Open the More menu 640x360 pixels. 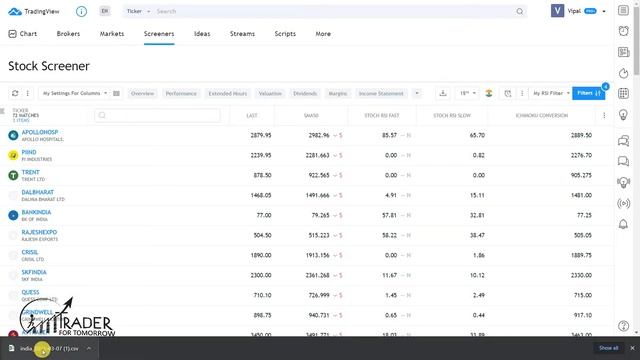click(x=323, y=34)
